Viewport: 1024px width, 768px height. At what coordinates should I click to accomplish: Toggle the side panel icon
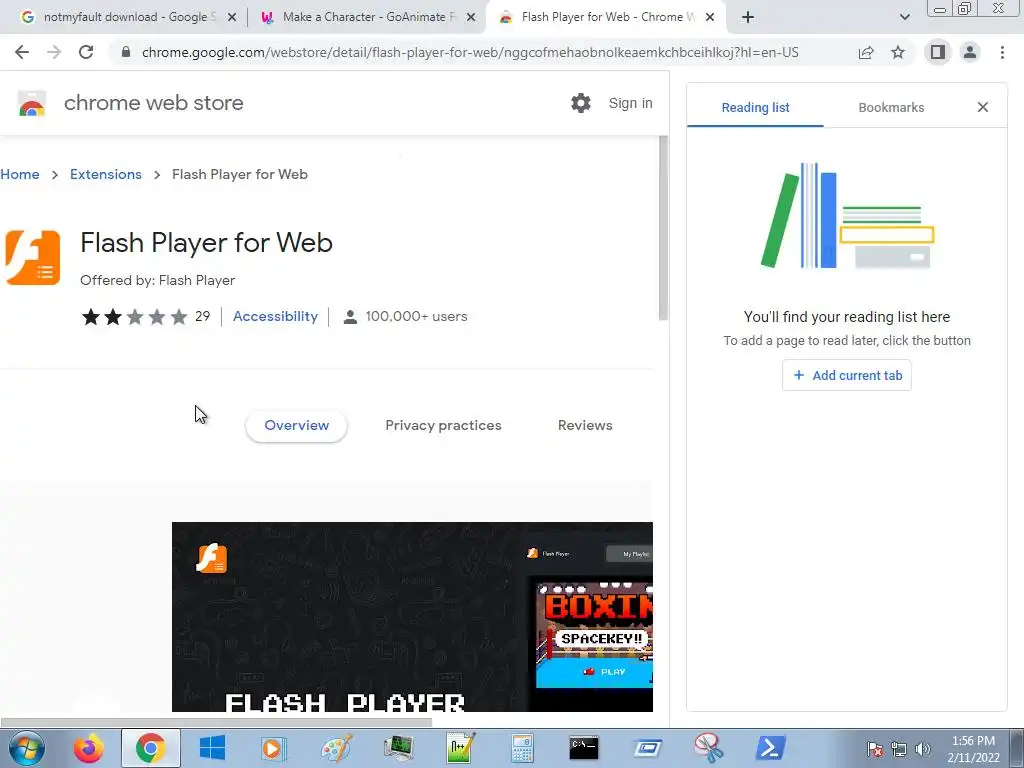click(x=938, y=52)
